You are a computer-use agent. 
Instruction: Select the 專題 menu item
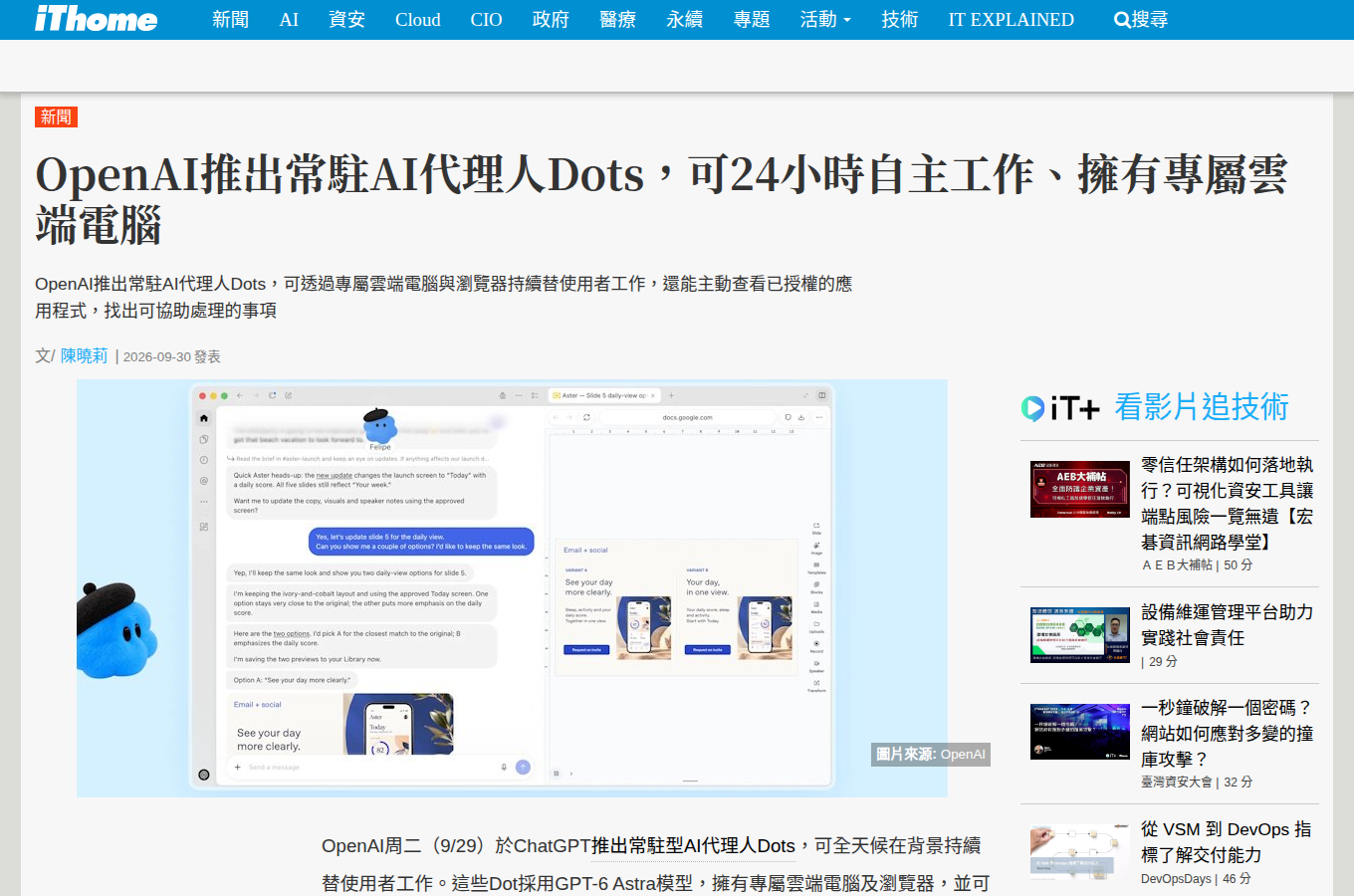pos(752,20)
